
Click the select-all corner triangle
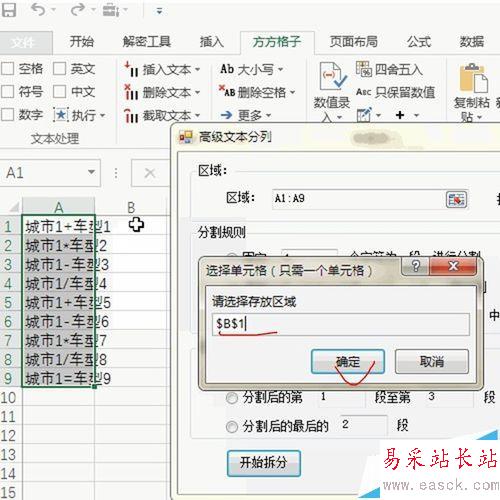[x=13, y=207]
